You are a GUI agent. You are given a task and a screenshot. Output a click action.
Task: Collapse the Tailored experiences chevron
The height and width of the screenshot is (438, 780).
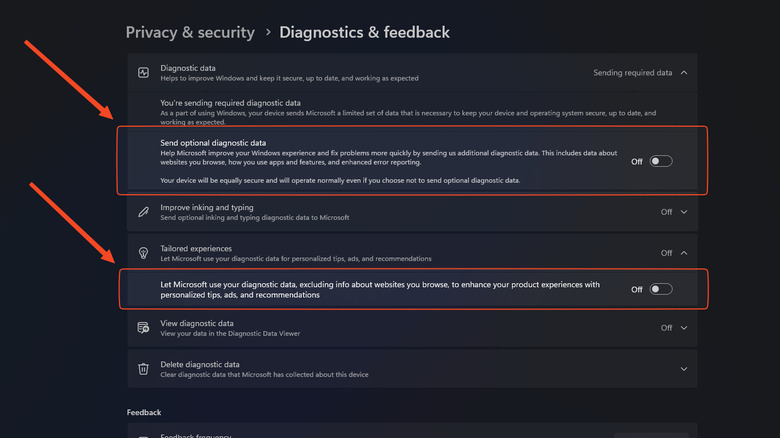684,253
